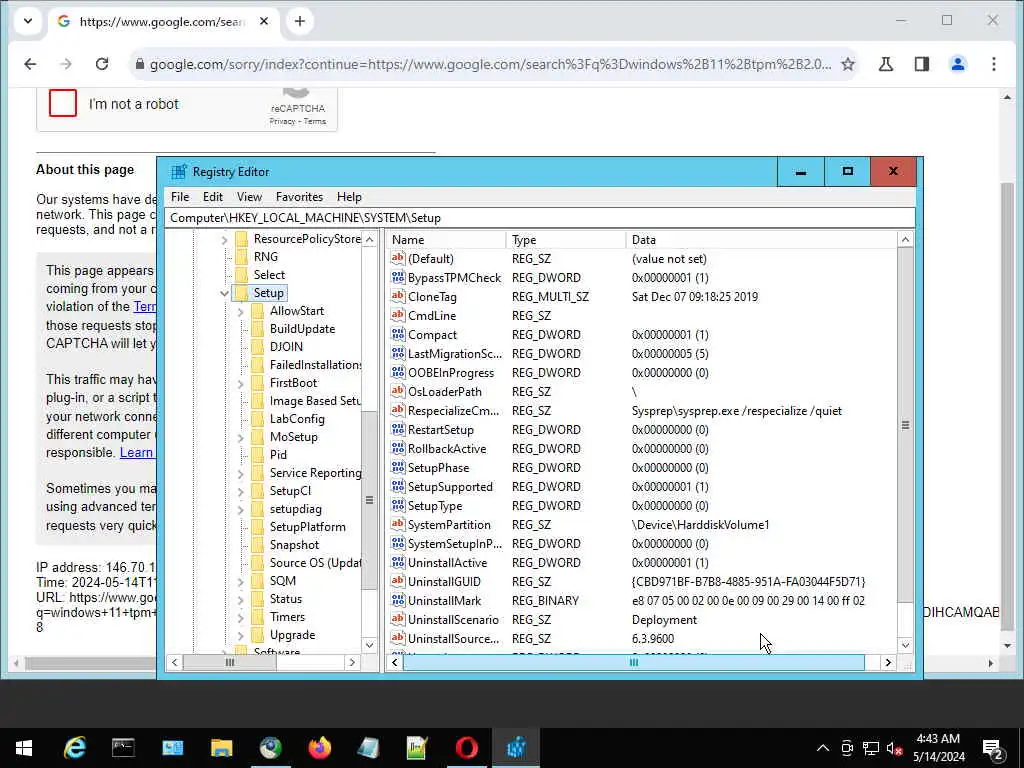Click the Registry Editor title bar icon
1024x768 pixels.
click(178, 172)
